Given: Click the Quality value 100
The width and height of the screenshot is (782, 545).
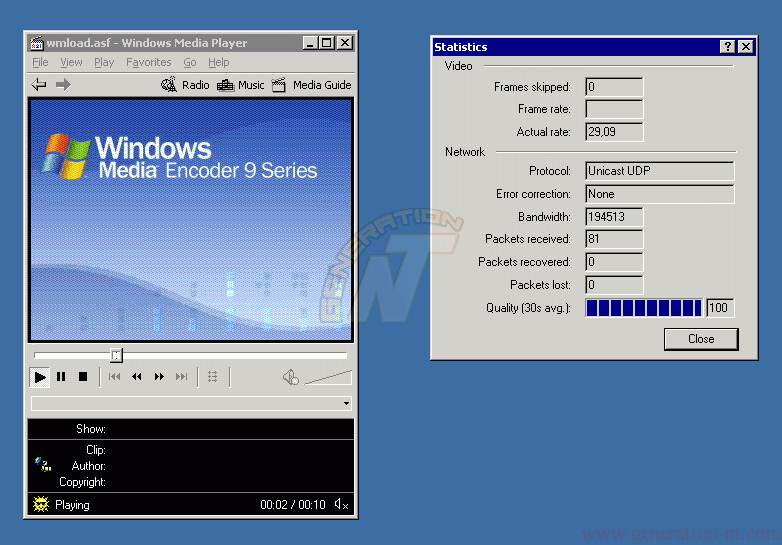Looking at the screenshot, I should (x=720, y=308).
